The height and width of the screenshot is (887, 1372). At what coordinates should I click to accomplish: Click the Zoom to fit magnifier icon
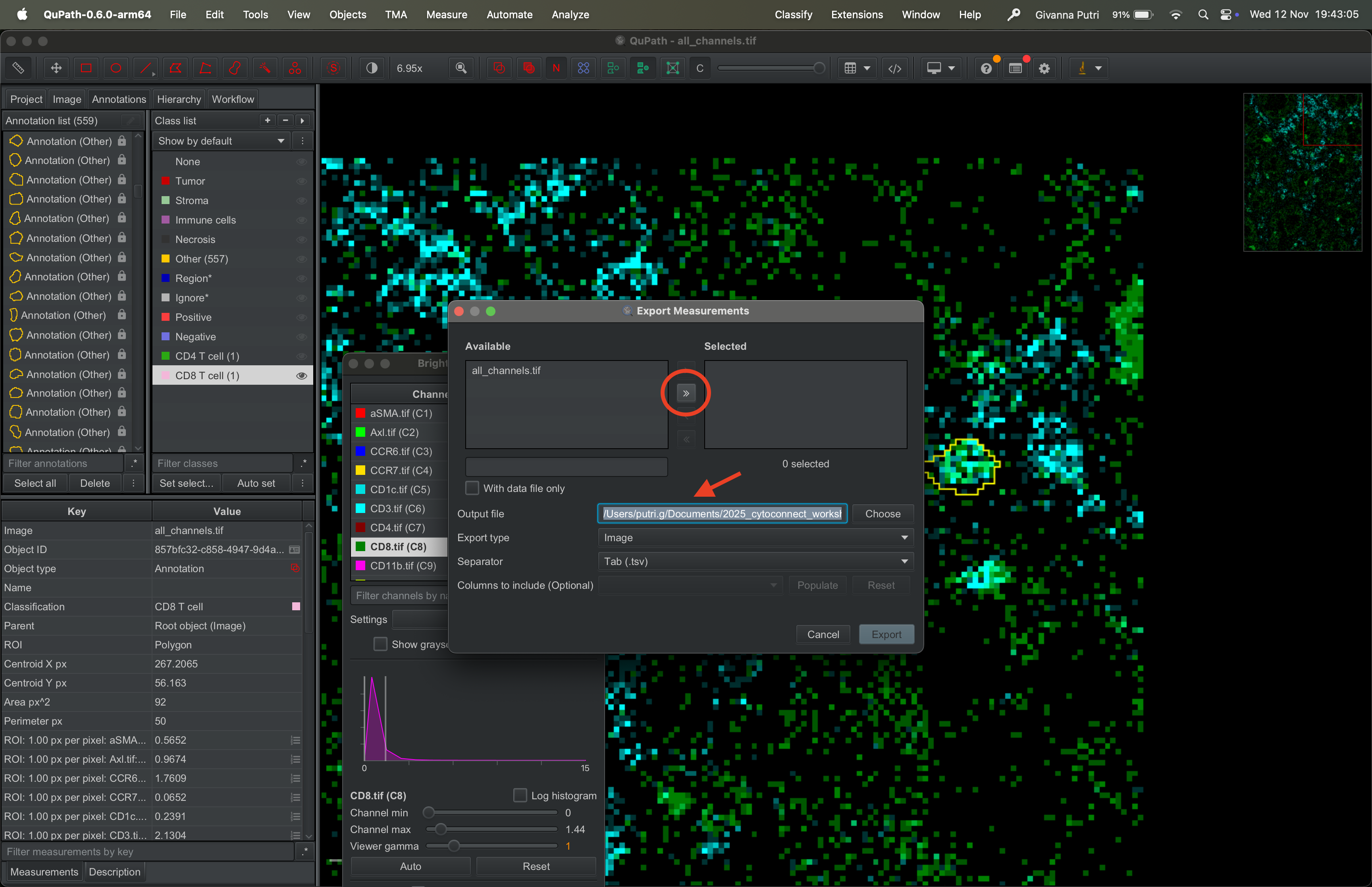coord(461,68)
